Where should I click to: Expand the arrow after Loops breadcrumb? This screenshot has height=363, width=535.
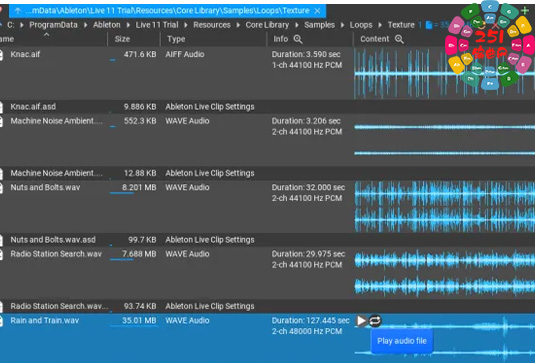pos(380,25)
